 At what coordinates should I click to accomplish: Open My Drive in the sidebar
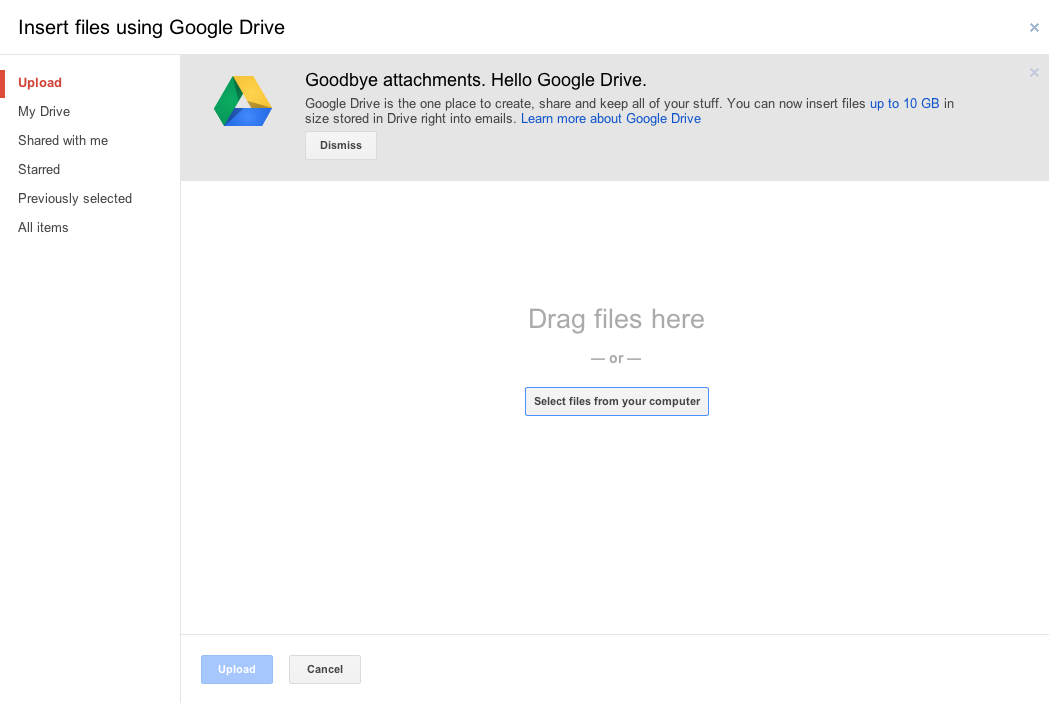44,112
